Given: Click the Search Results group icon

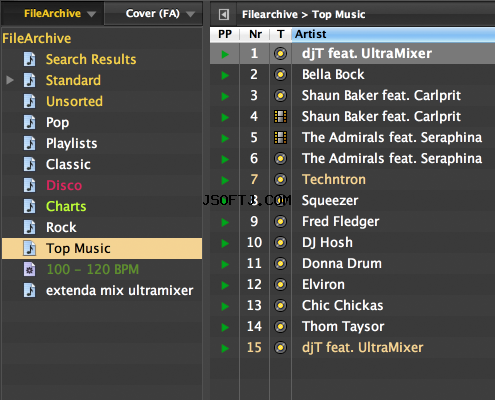Looking at the screenshot, I should [x=30, y=59].
